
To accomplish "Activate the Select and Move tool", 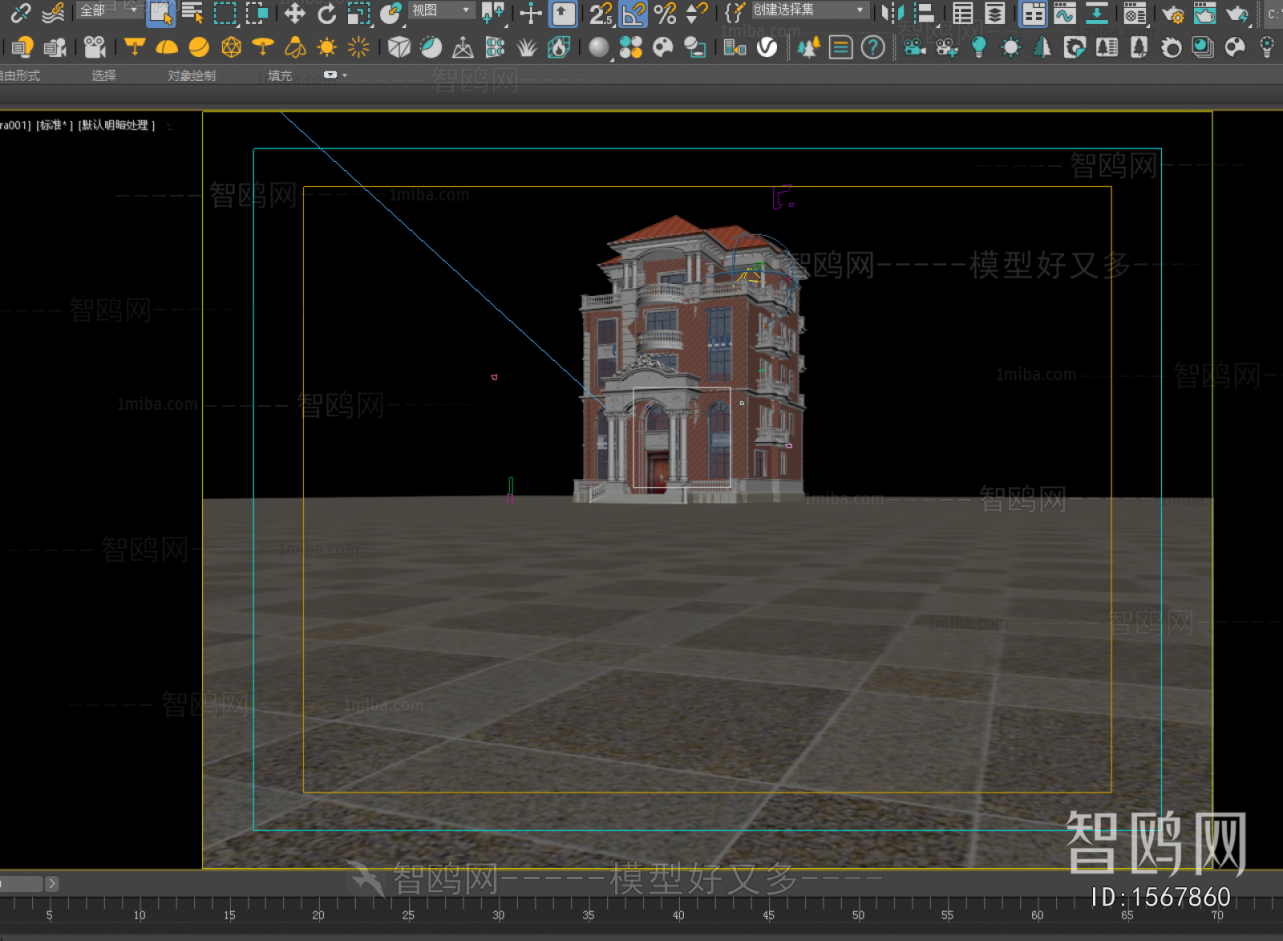I will [x=294, y=12].
